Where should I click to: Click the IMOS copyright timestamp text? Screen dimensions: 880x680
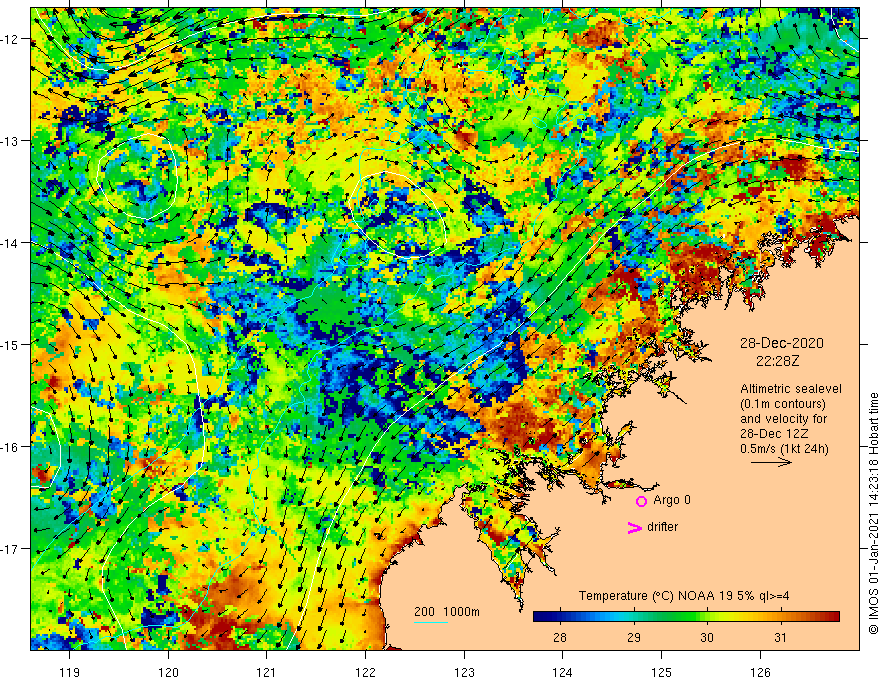[x=873, y=513]
